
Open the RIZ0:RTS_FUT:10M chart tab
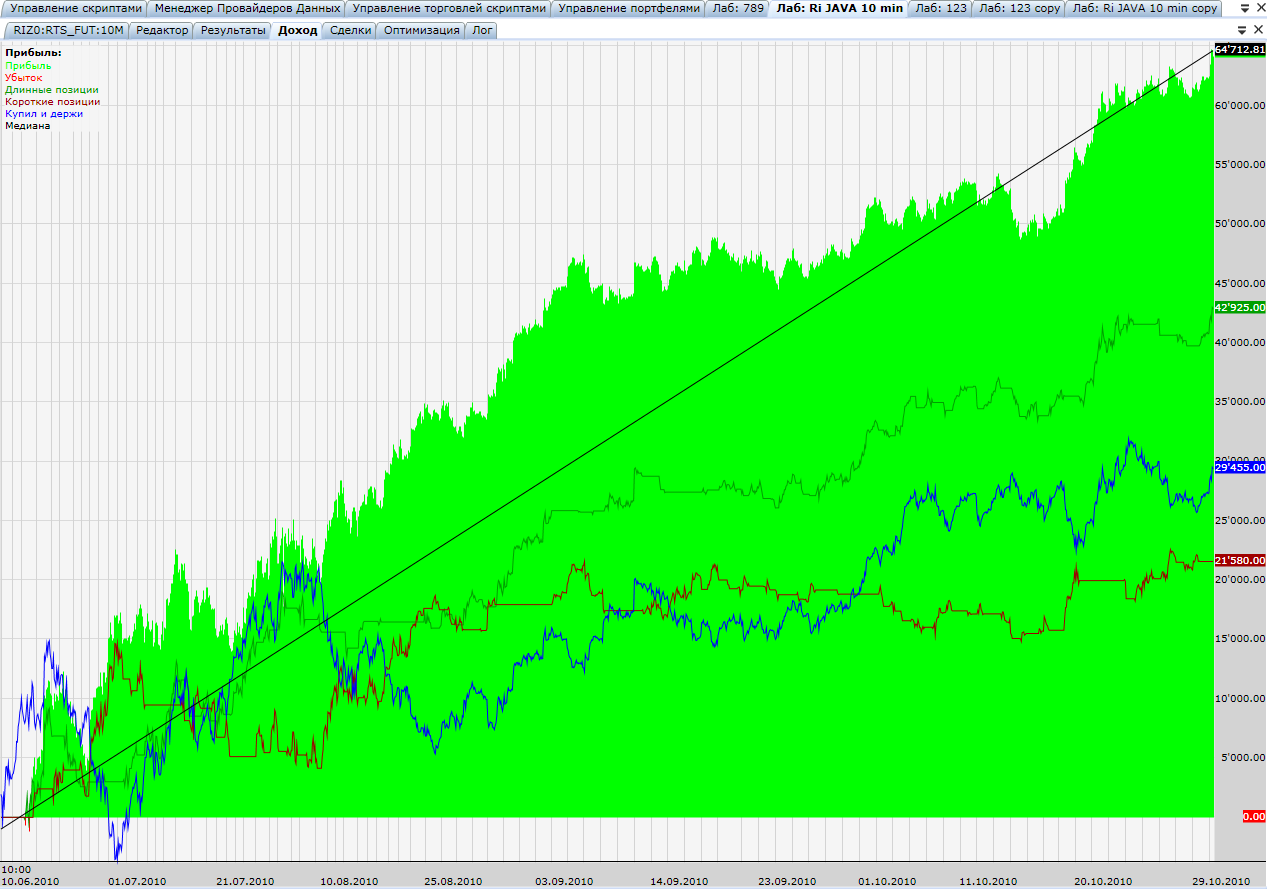coord(69,30)
